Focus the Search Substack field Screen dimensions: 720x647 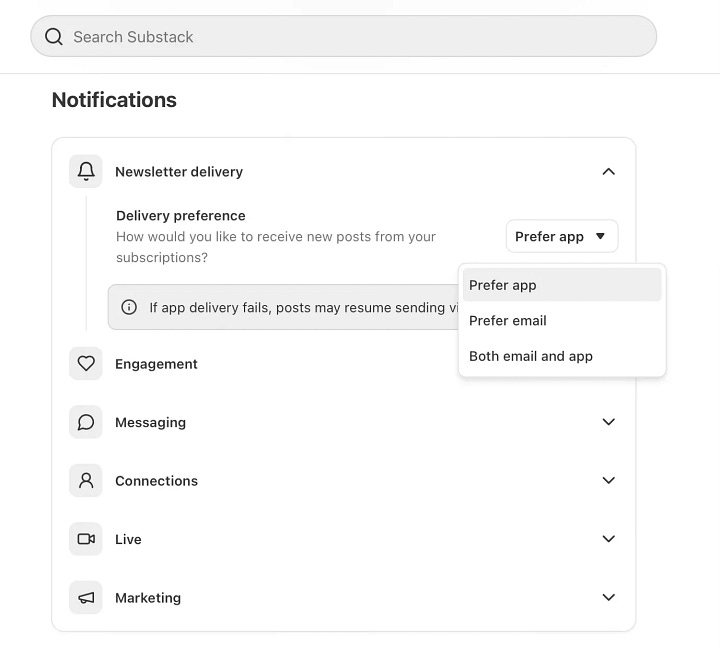(x=343, y=36)
